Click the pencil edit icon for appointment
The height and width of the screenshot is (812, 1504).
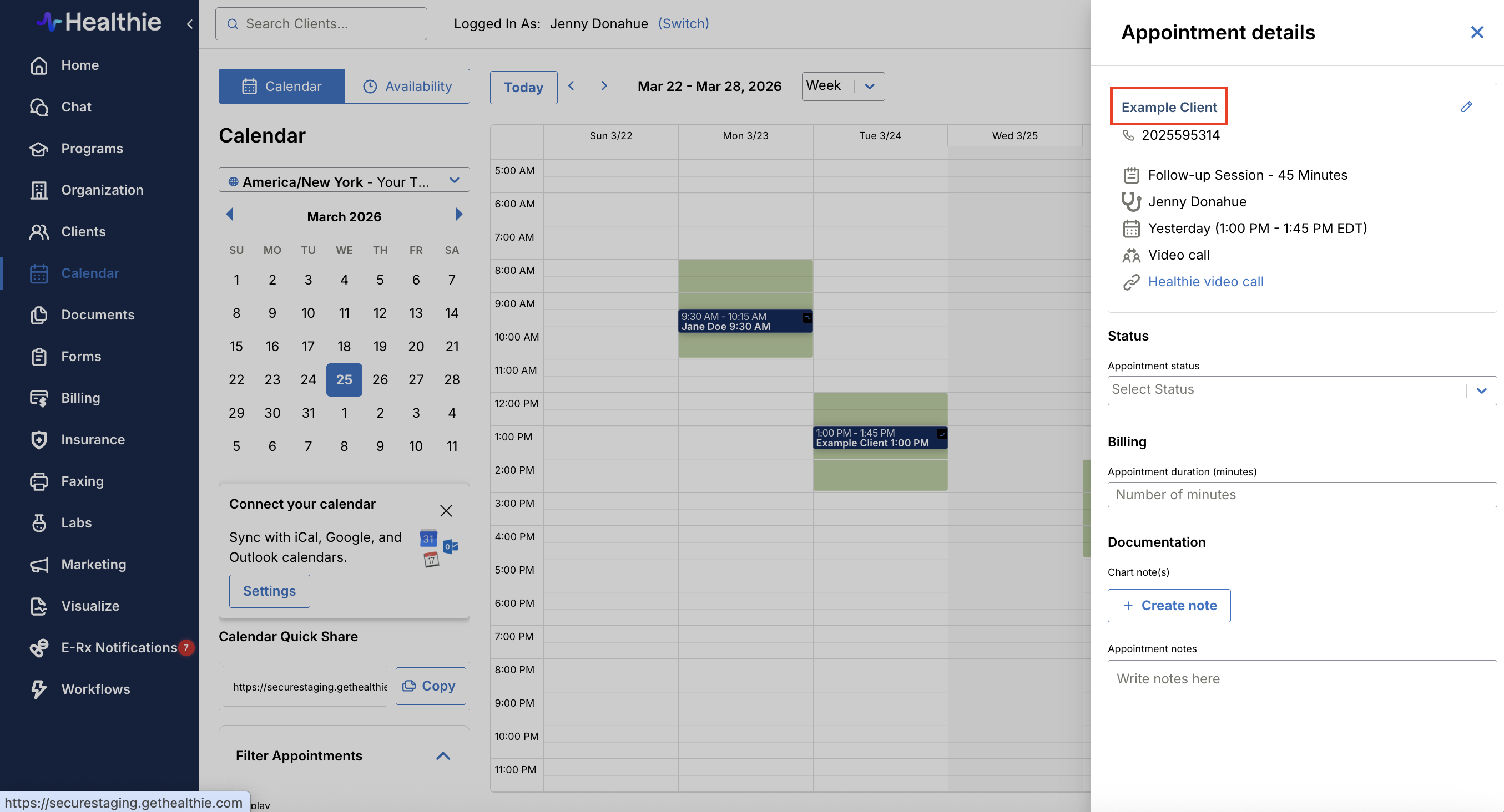(x=1466, y=106)
